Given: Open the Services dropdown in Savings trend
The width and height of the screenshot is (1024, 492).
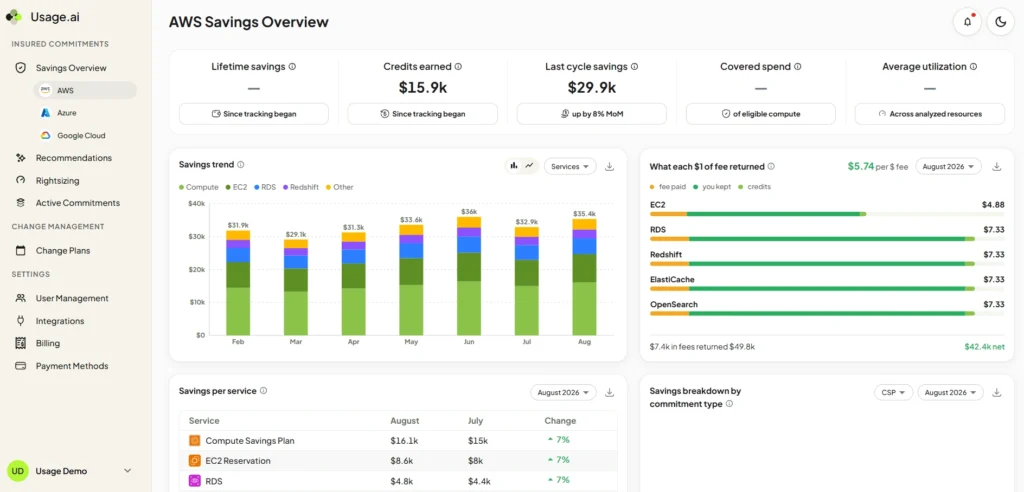Looking at the screenshot, I should (569, 167).
